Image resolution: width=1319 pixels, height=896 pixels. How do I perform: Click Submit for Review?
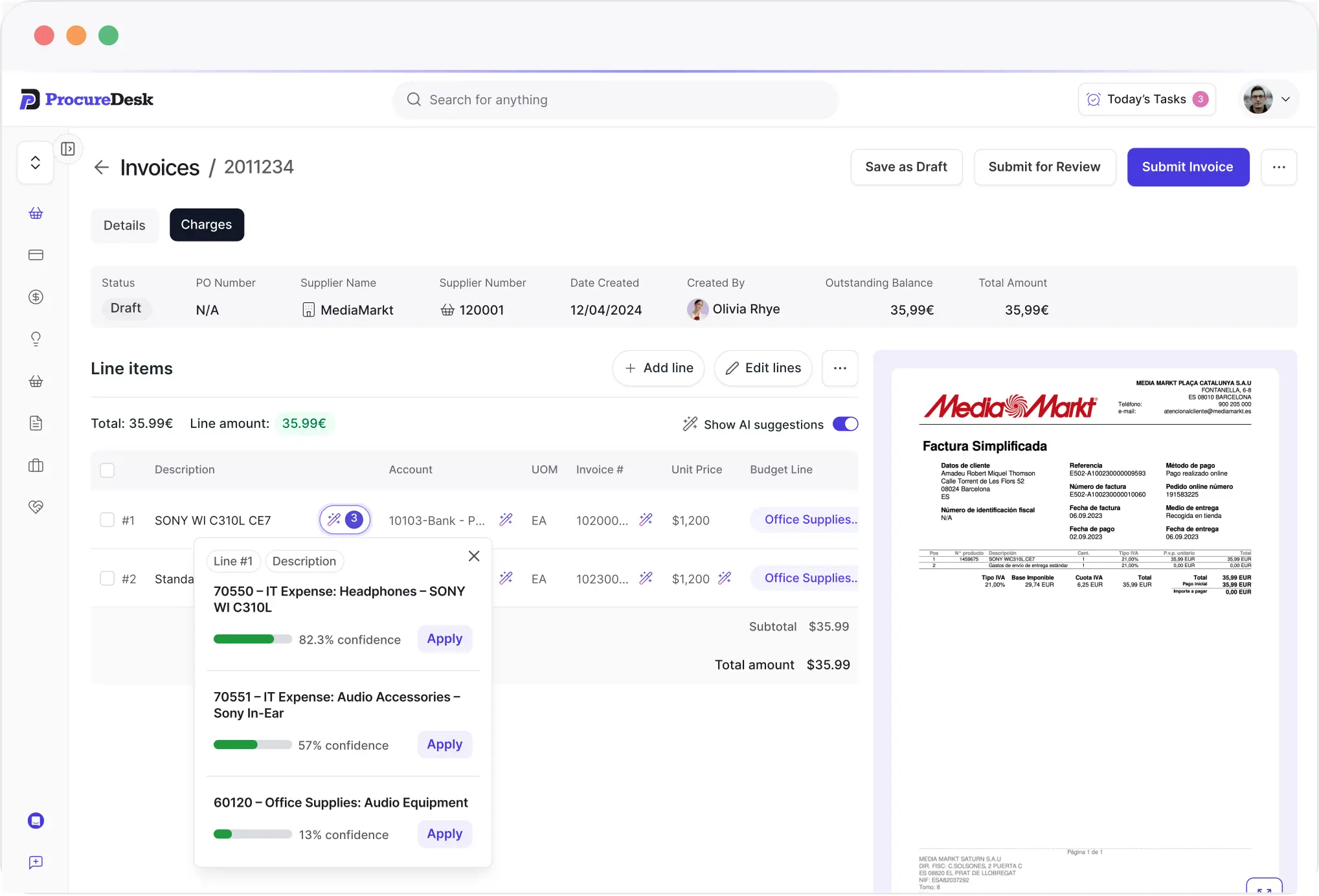coord(1044,167)
